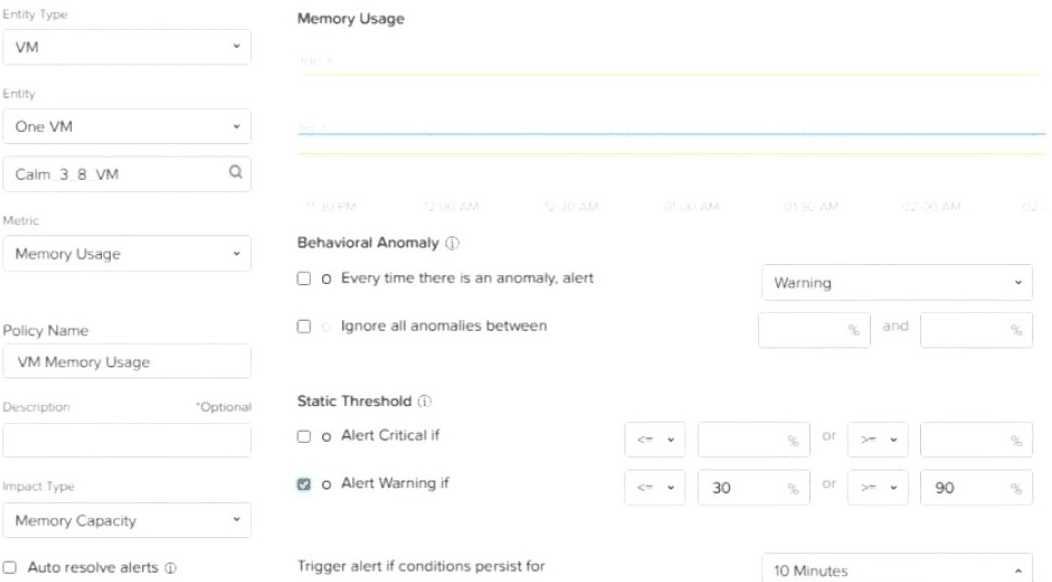The height and width of the screenshot is (582, 1052).
Task: Click the search icon in the VM name field
Action: [x=235, y=172]
